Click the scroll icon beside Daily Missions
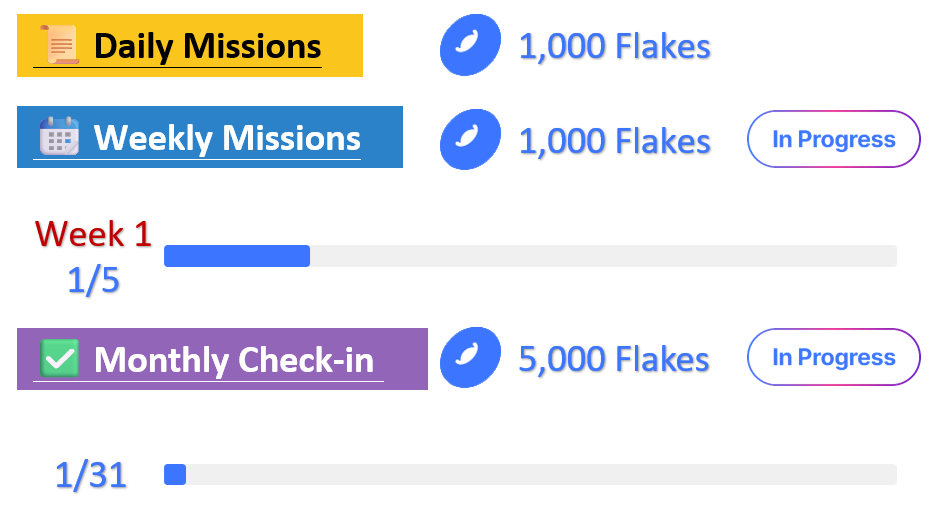Screen dimensions: 930x530 click(x=59, y=45)
